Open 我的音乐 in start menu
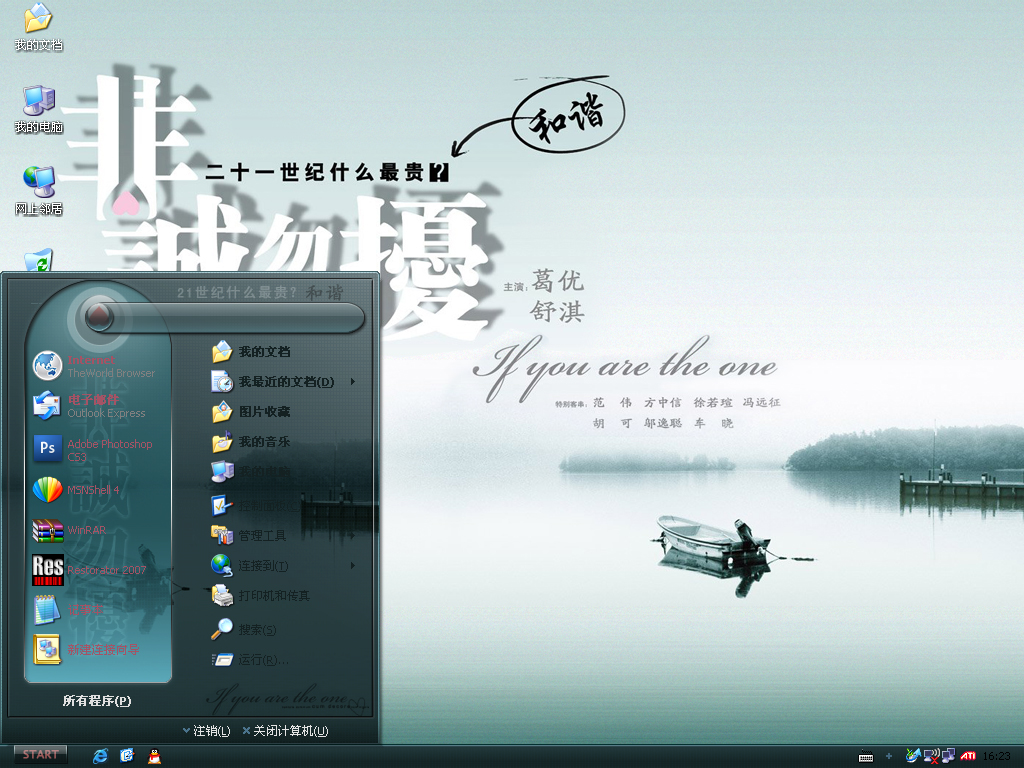 251,441
